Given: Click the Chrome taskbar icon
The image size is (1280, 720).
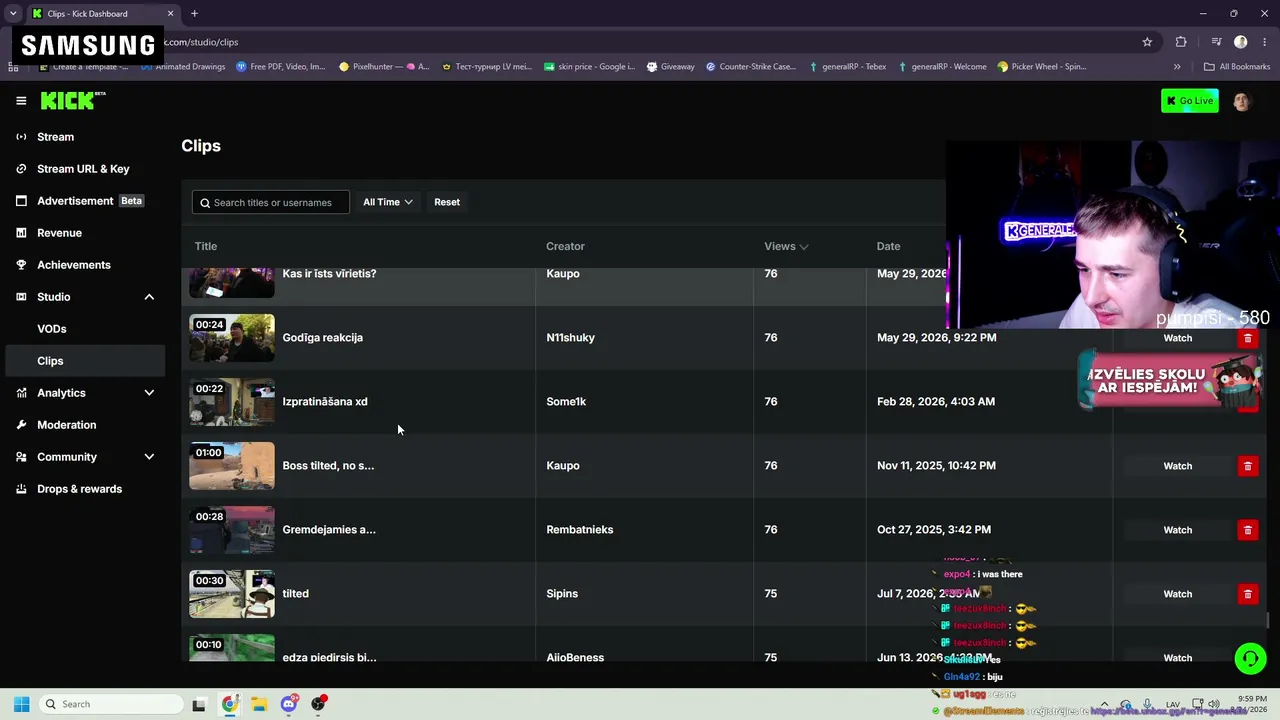Looking at the screenshot, I should [229, 704].
